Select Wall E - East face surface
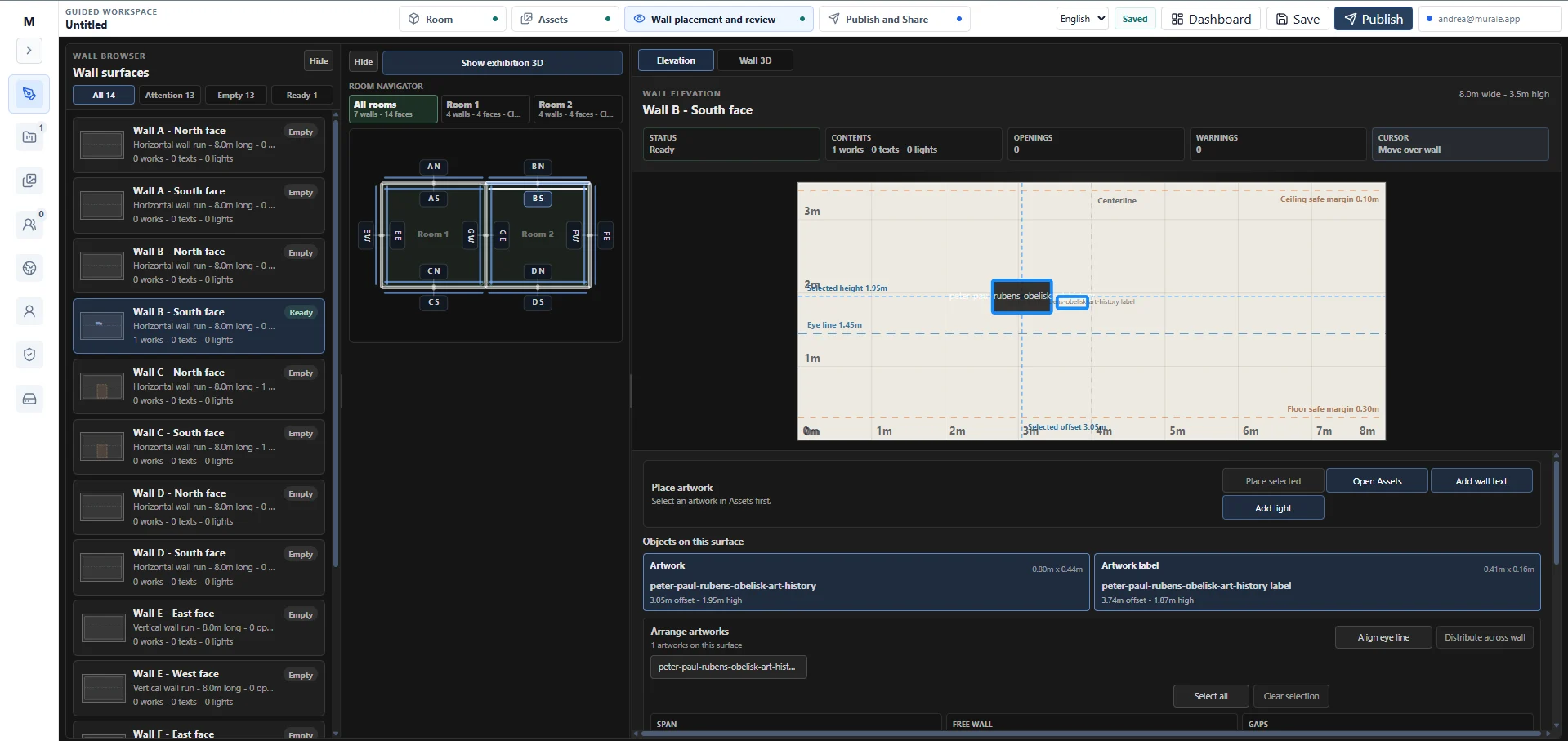This screenshot has width=1568, height=741. [x=199, y=627]
